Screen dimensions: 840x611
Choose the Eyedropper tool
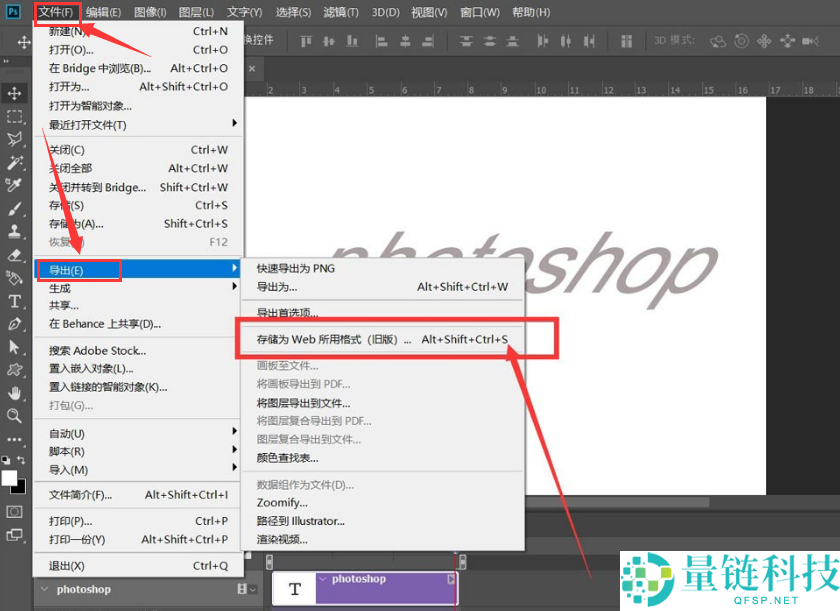(x=15, y=185)
